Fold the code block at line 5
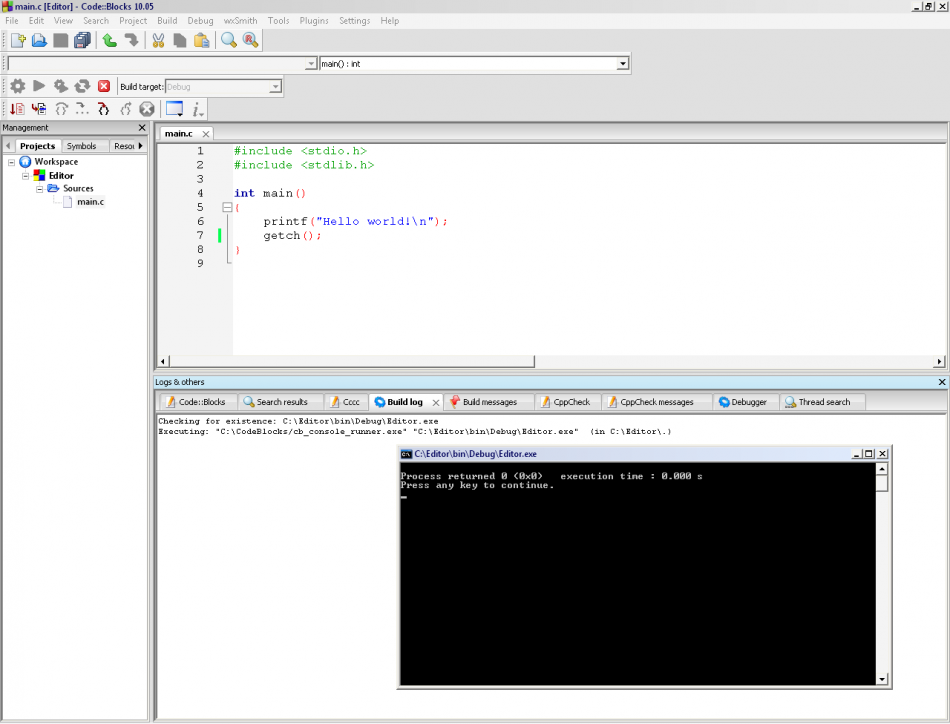 (x=227, y=207)
